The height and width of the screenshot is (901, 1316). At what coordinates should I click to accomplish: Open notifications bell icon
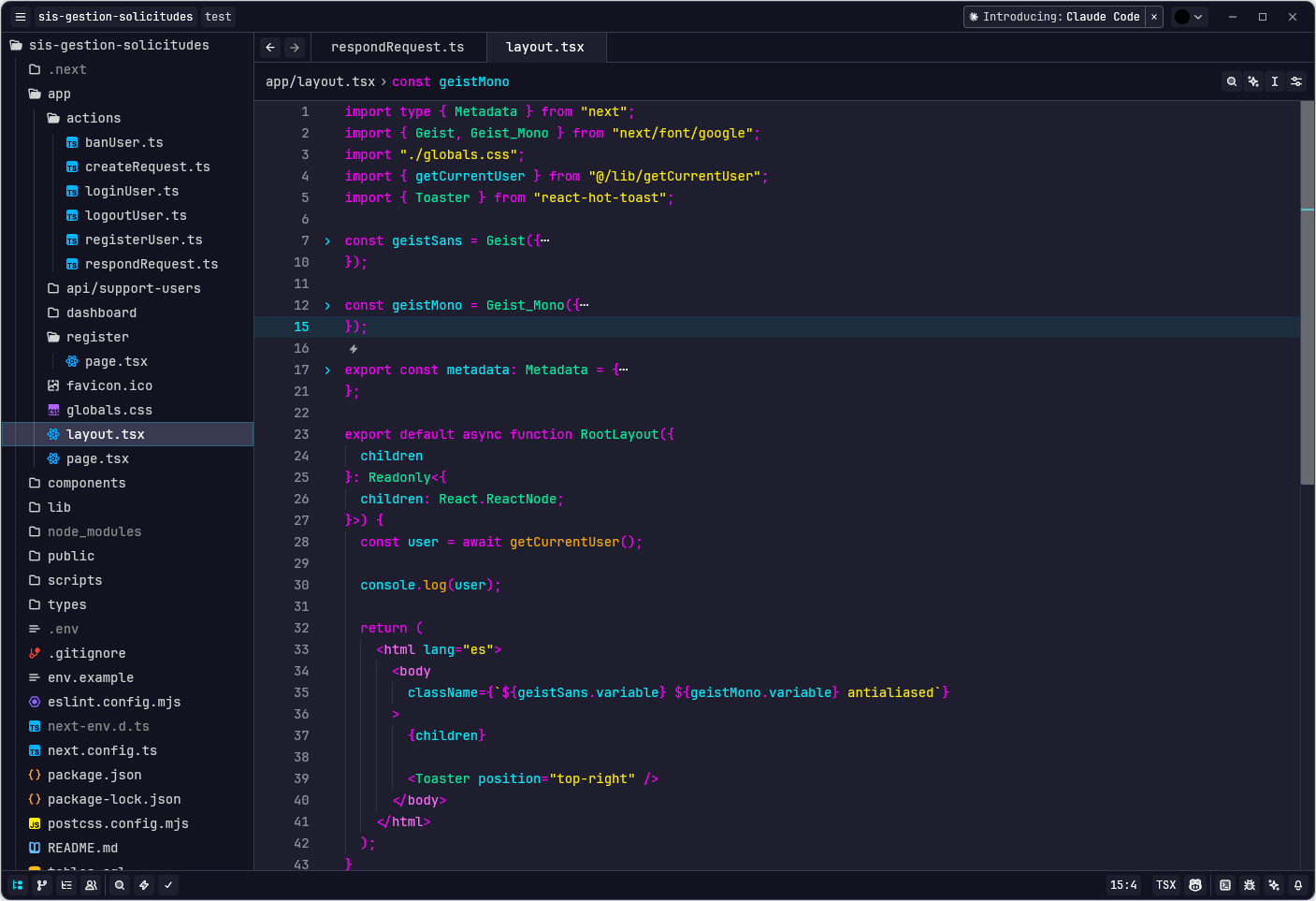click(1298, 885)
